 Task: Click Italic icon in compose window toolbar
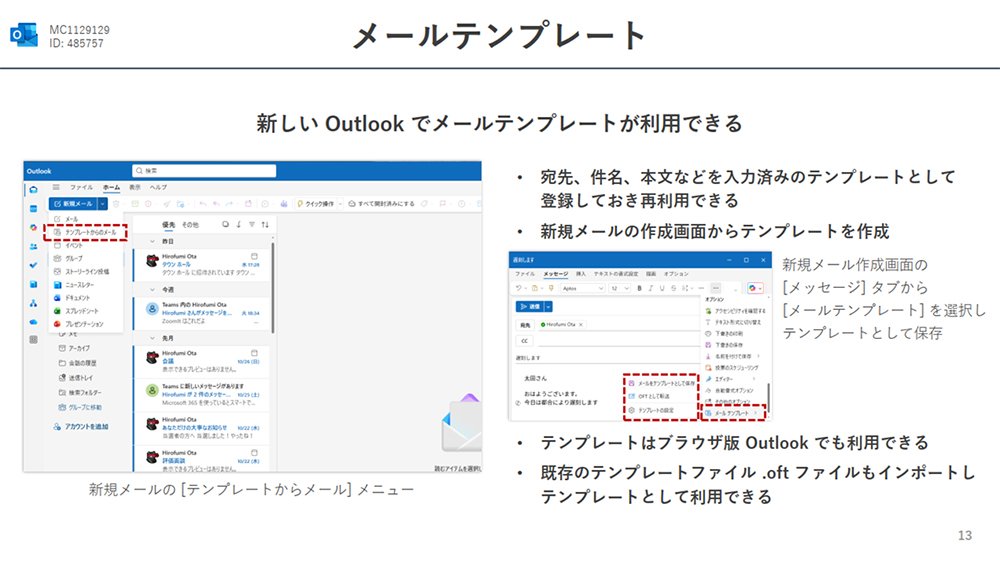(x=651, y=288)
